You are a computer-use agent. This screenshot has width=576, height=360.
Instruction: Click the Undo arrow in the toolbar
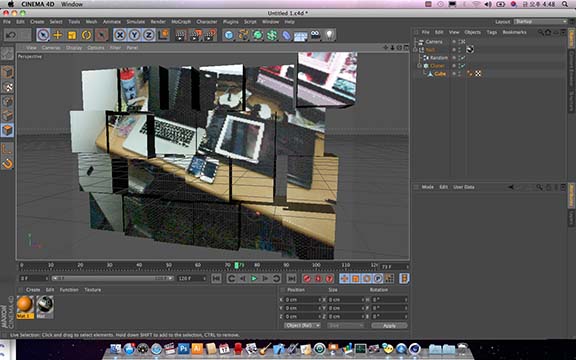pos(11,35)
